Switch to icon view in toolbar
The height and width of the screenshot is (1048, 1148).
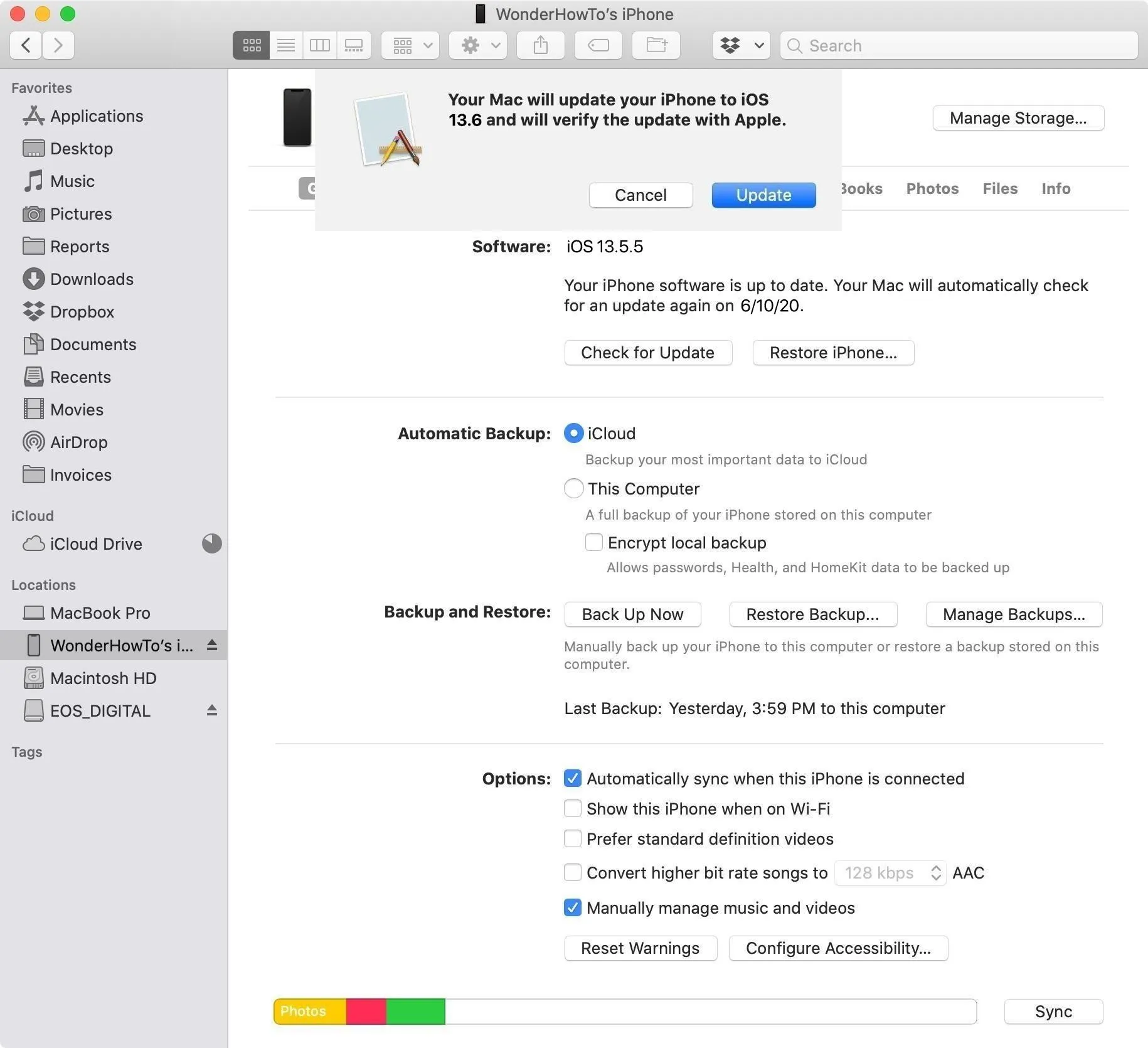tap(252, 45)
